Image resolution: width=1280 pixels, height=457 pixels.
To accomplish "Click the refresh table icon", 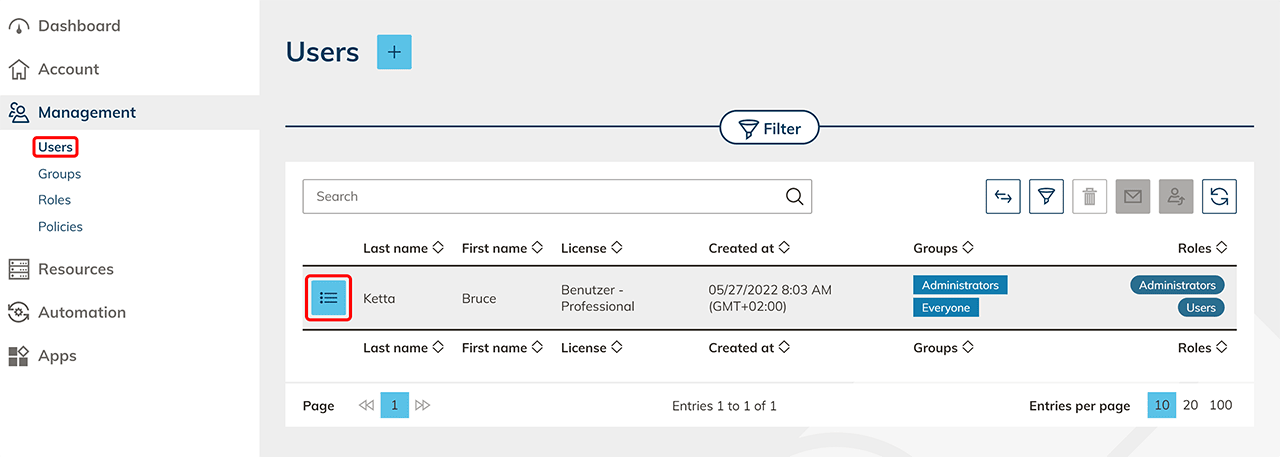I will tap(1219, 197).
